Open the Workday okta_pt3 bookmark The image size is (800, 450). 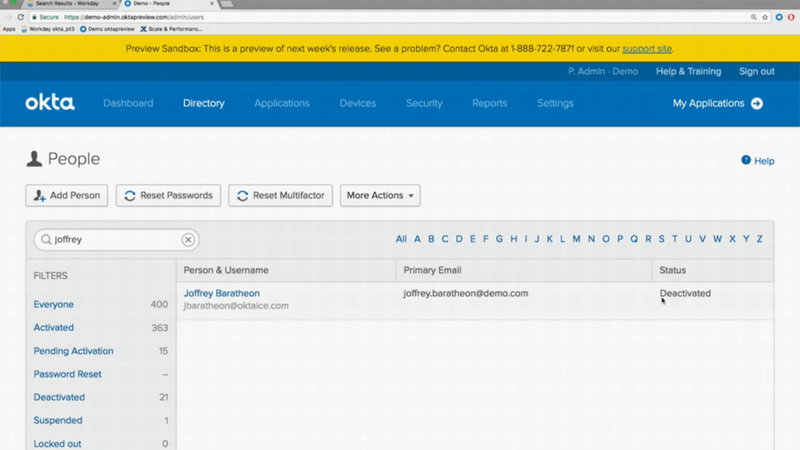click(50, 29)
